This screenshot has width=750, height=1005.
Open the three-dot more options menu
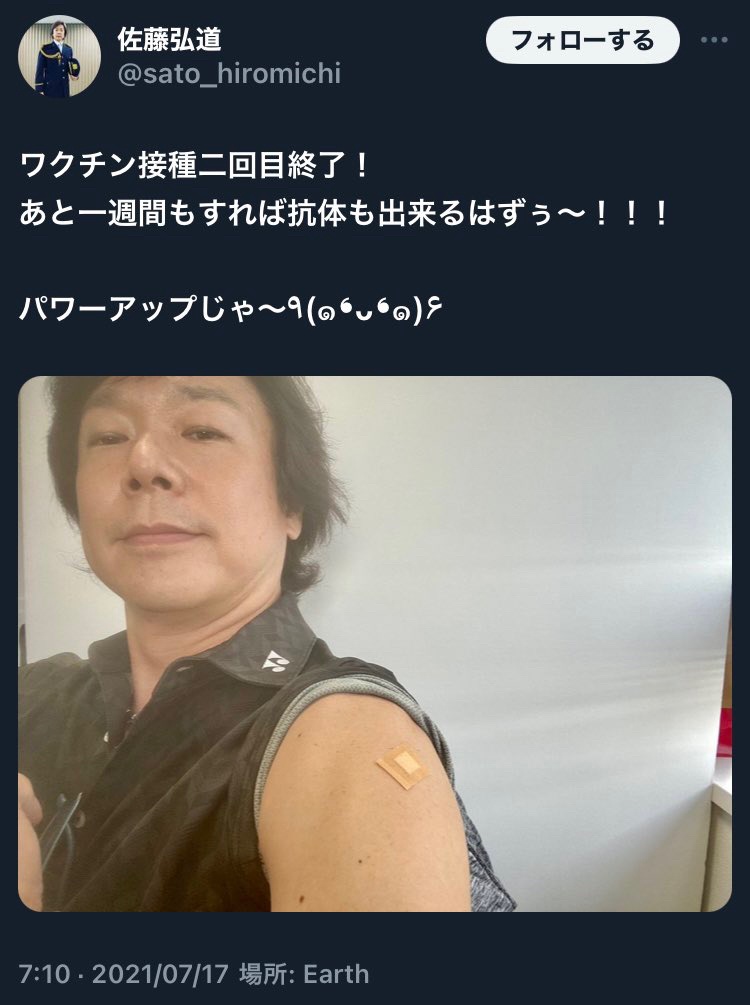713,40
